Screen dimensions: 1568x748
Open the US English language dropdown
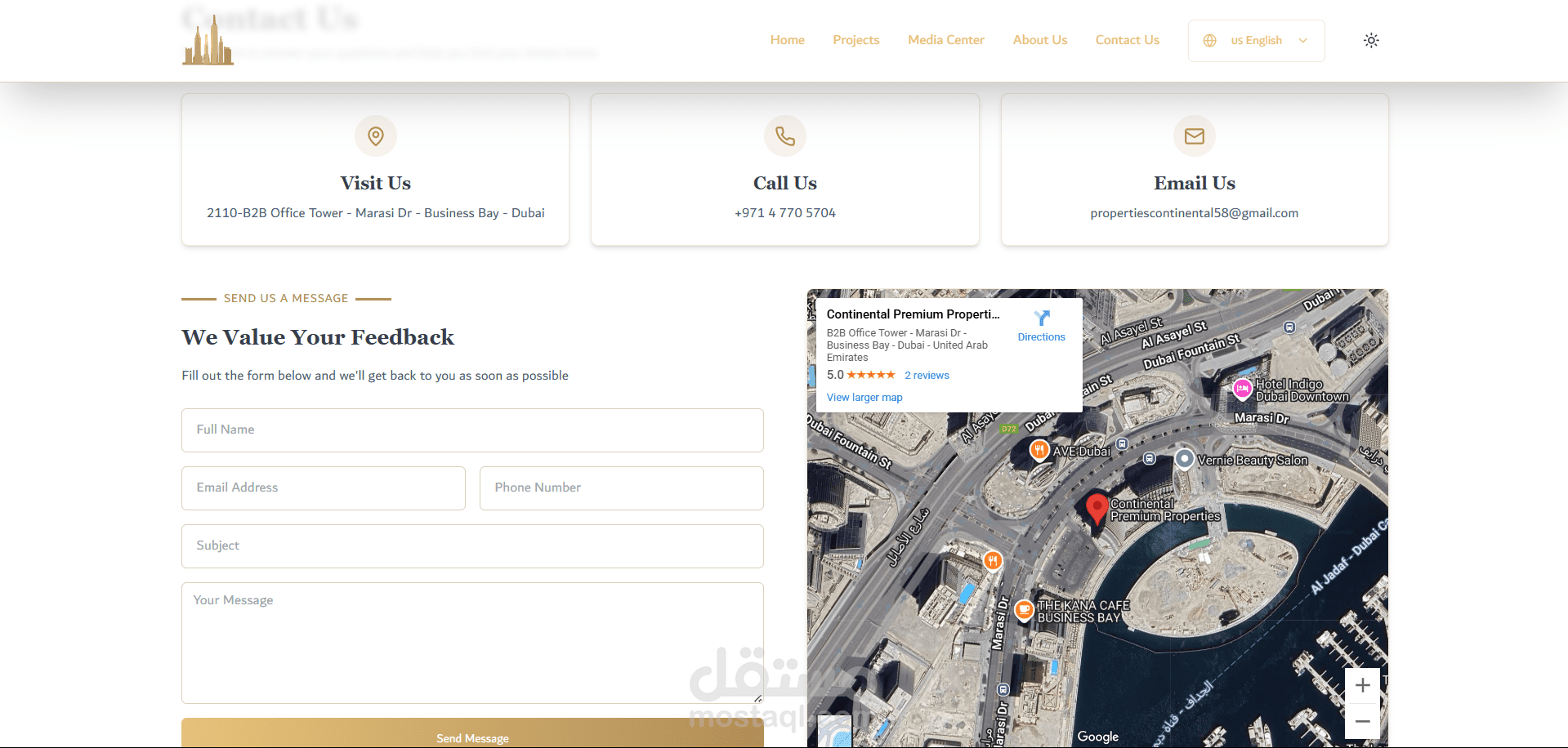[x=1256, y=41]
